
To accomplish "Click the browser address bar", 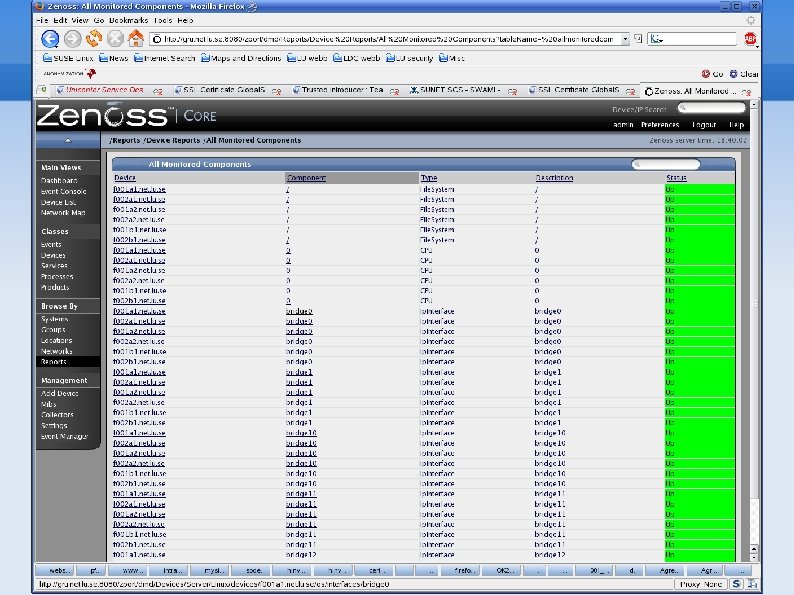I will coord(385,39).
